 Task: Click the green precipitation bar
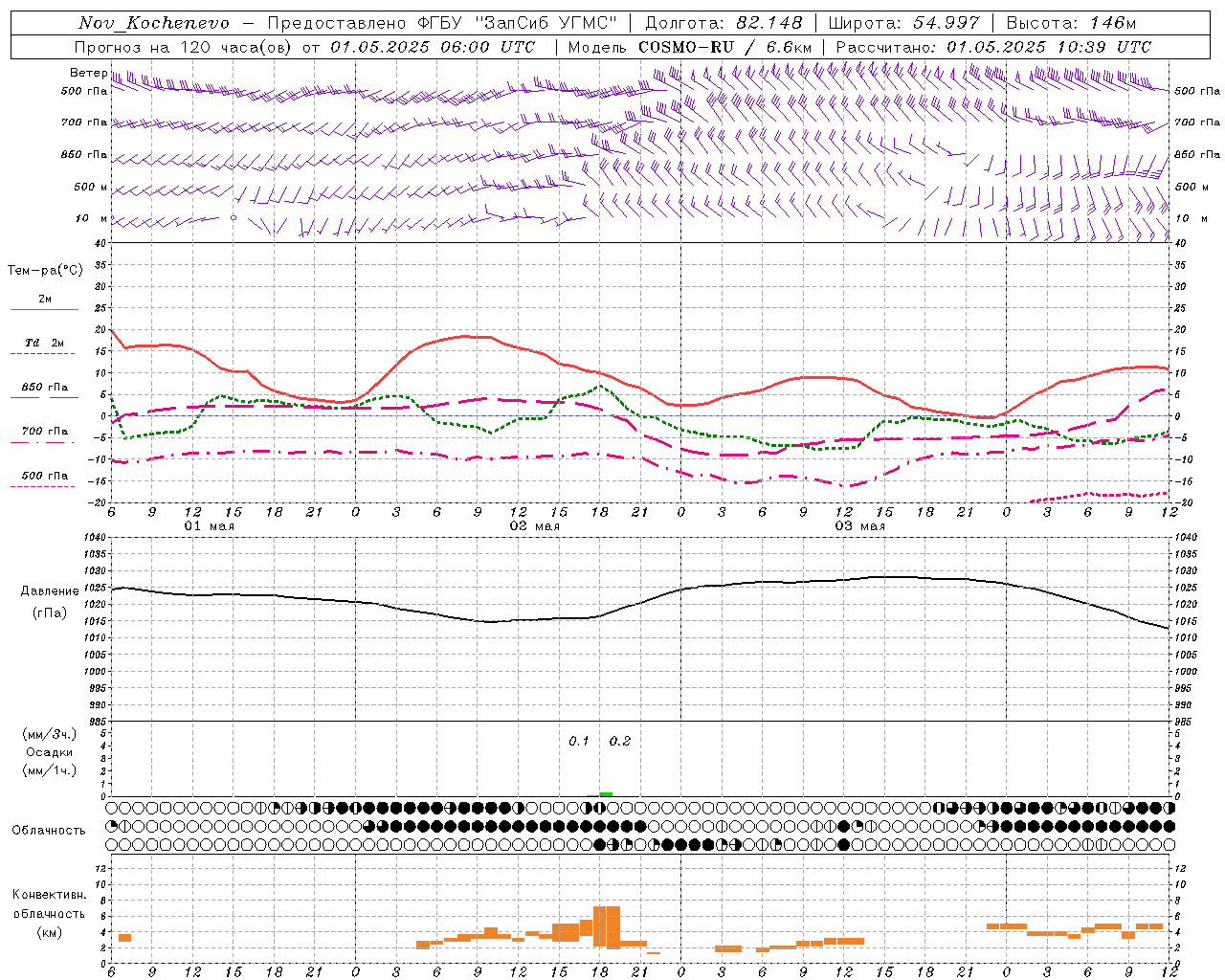pos(606,793)
